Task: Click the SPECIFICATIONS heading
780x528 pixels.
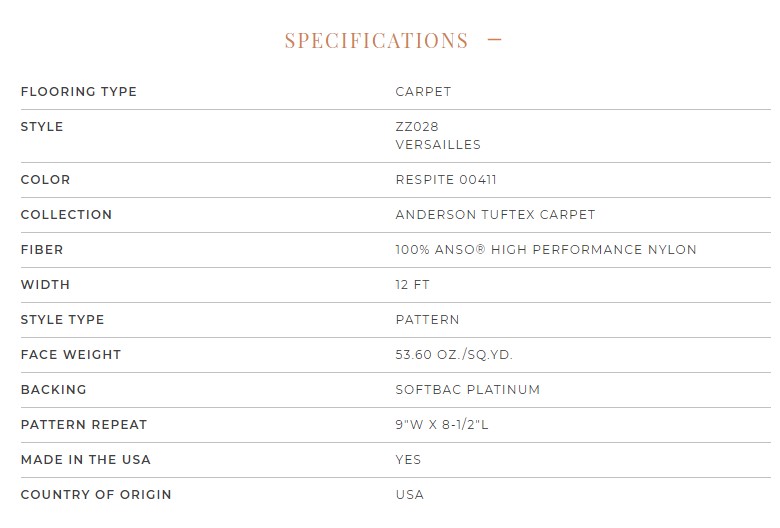Action: point(377,41)
